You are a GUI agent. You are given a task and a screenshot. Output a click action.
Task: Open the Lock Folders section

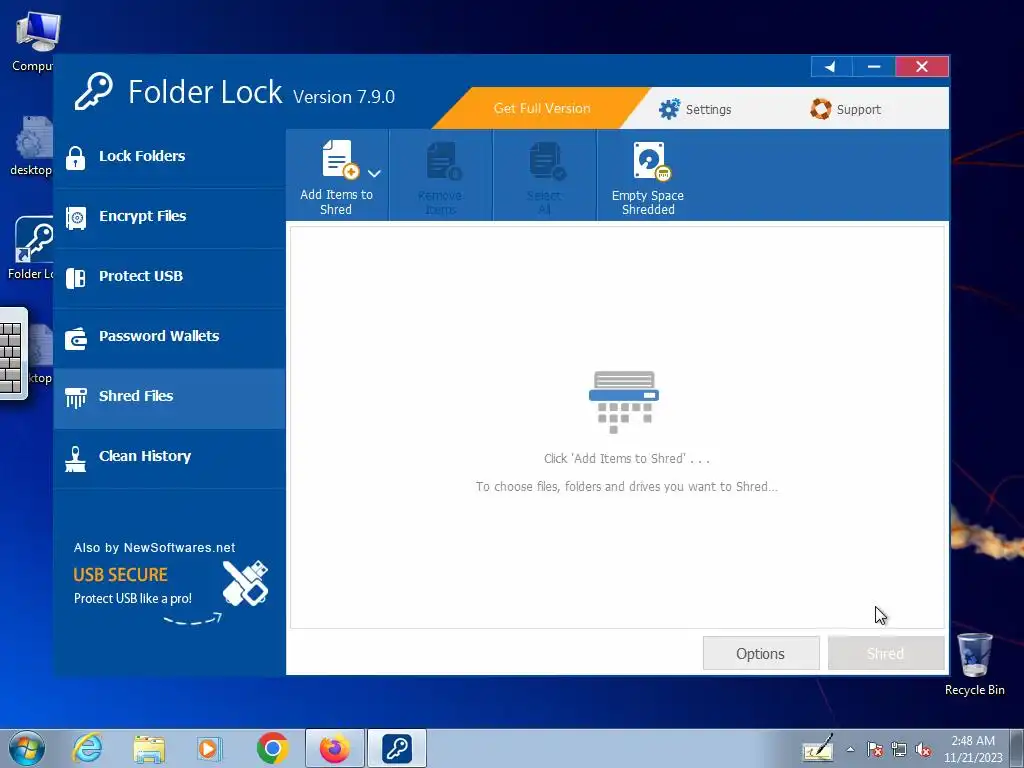point(169,157)
